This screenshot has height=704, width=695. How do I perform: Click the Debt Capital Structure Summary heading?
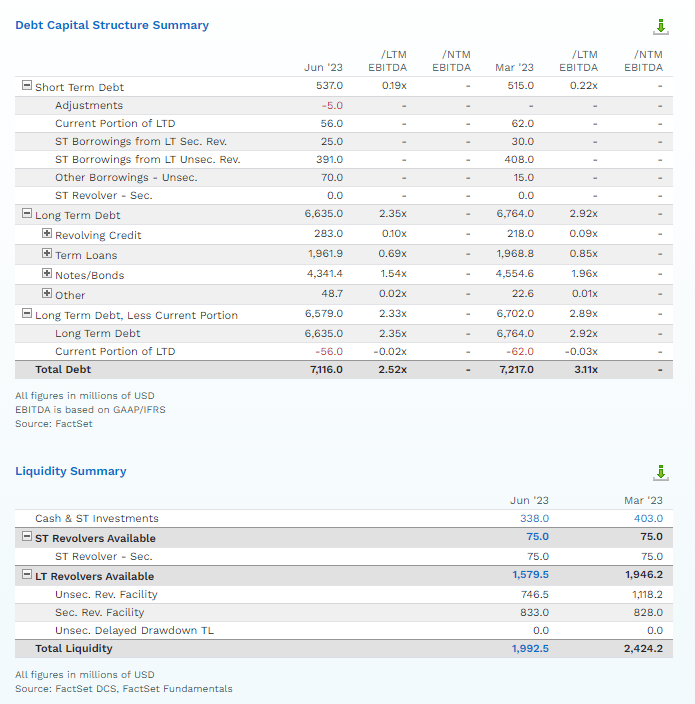[112, 25]
